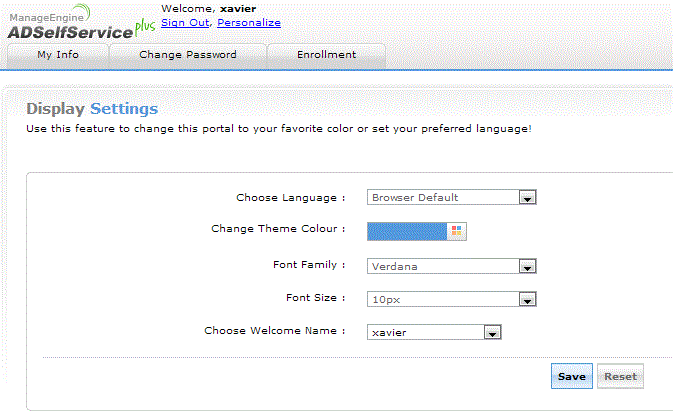
Task: Open the Change Password tab
Action: click(188, 55)
